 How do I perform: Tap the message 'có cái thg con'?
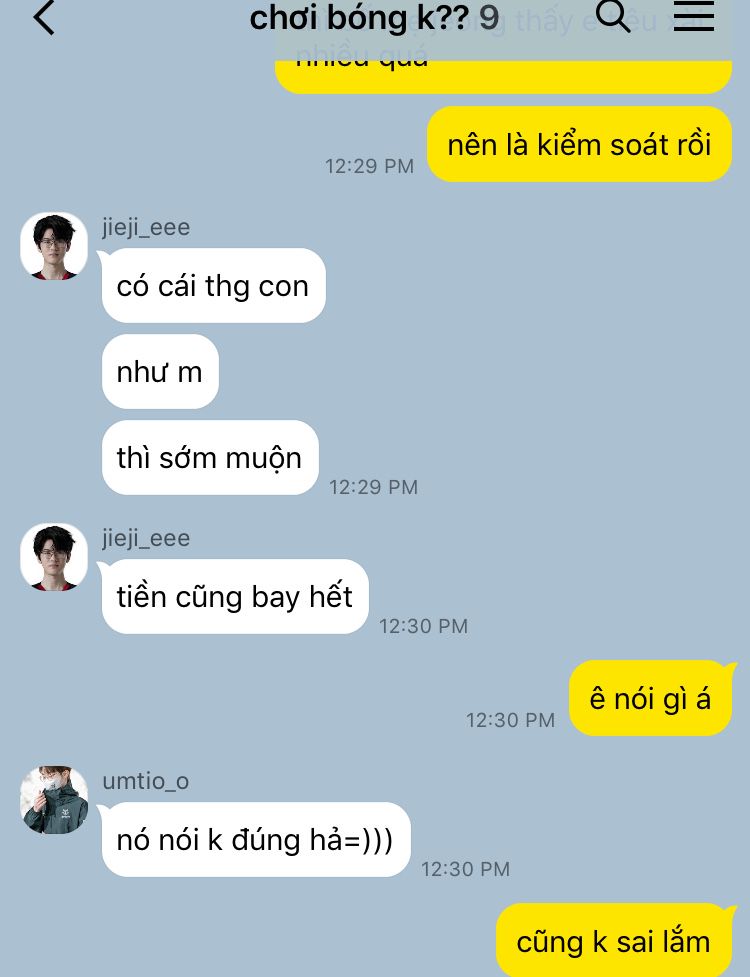[213, 285]
